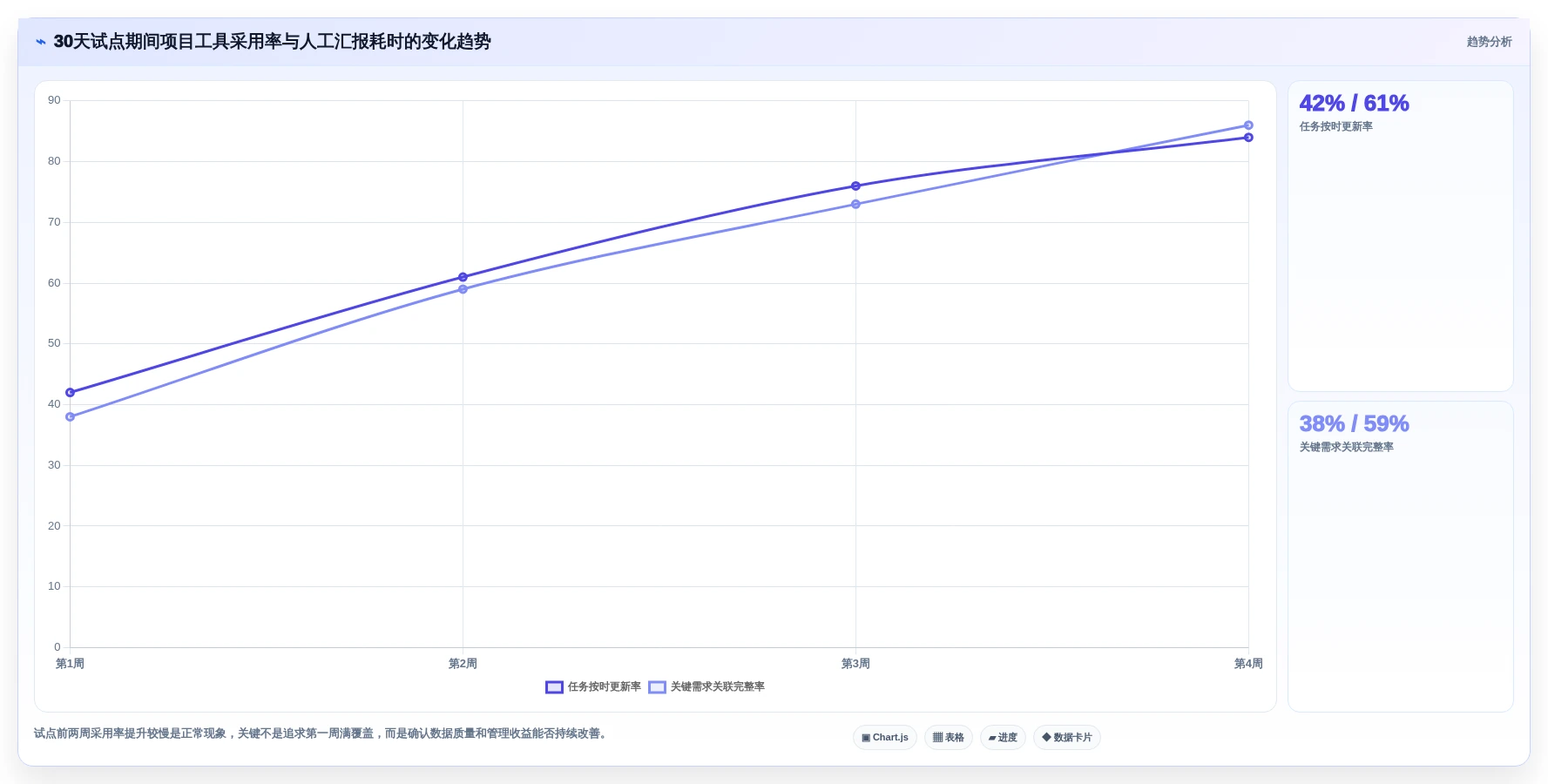Click the y-axis value 90
This screenshot has height=784, width=1548.
(54, 101)
